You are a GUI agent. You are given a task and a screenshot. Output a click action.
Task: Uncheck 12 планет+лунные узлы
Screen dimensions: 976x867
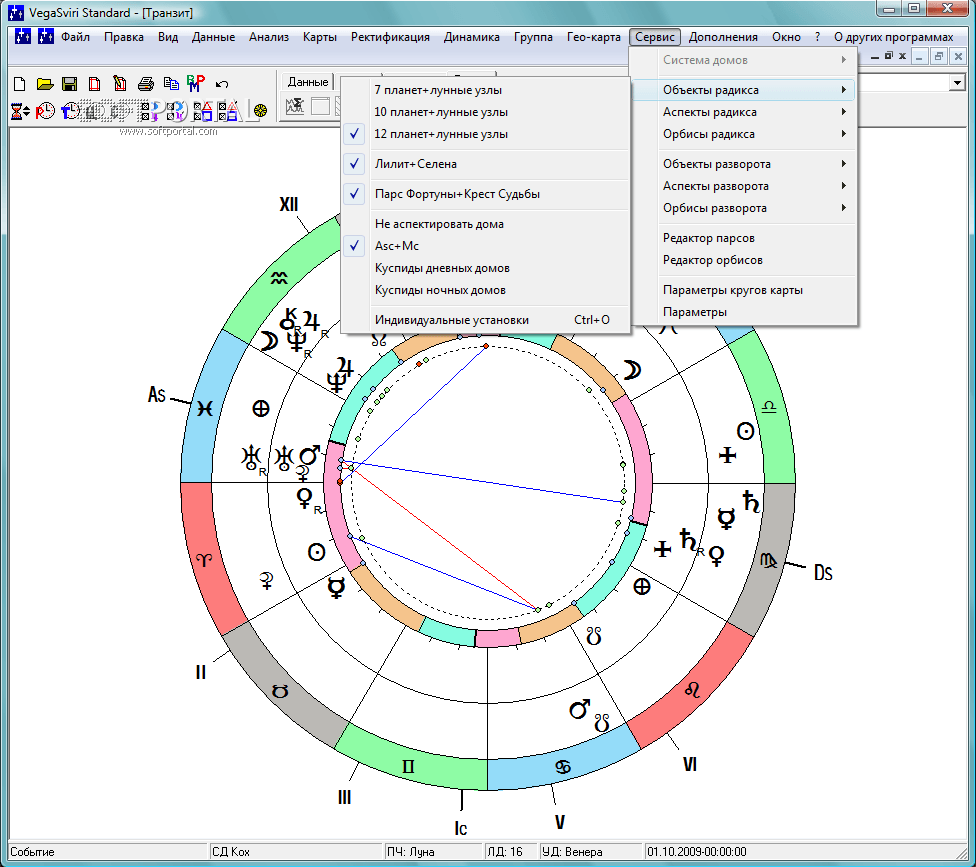click(x=486, y=134)
